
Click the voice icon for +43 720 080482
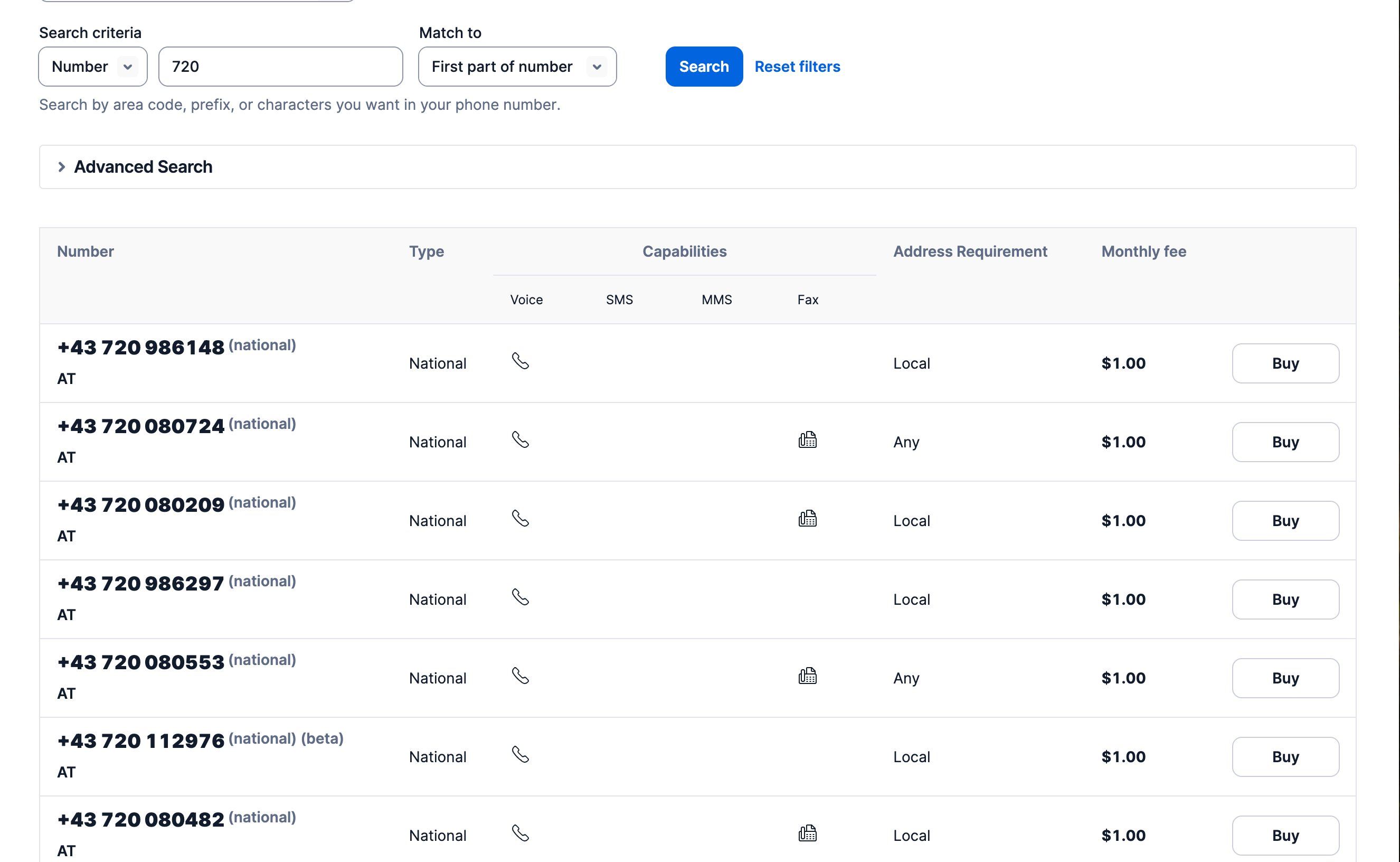pos(519,833)
